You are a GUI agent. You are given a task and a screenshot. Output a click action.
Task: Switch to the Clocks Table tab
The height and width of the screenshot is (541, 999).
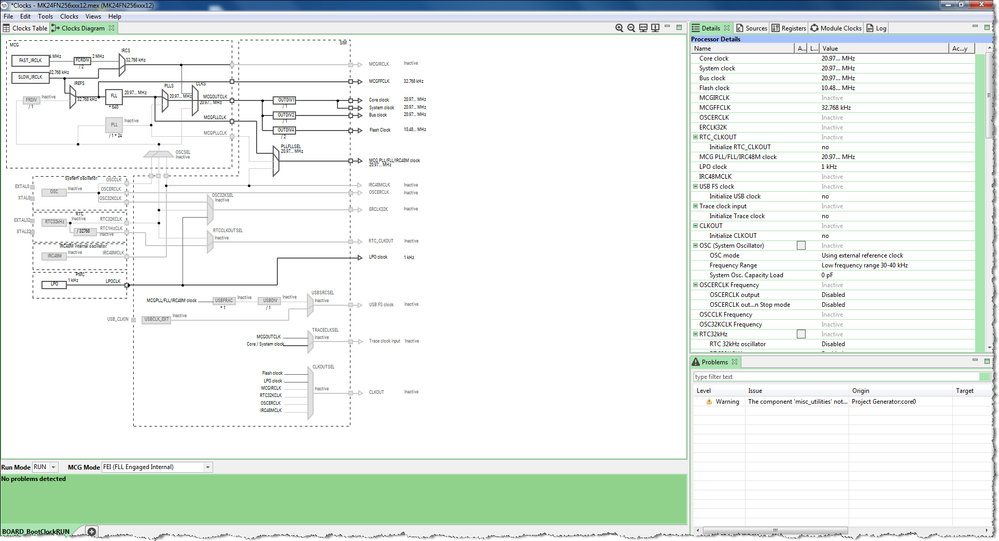[25, 28]
